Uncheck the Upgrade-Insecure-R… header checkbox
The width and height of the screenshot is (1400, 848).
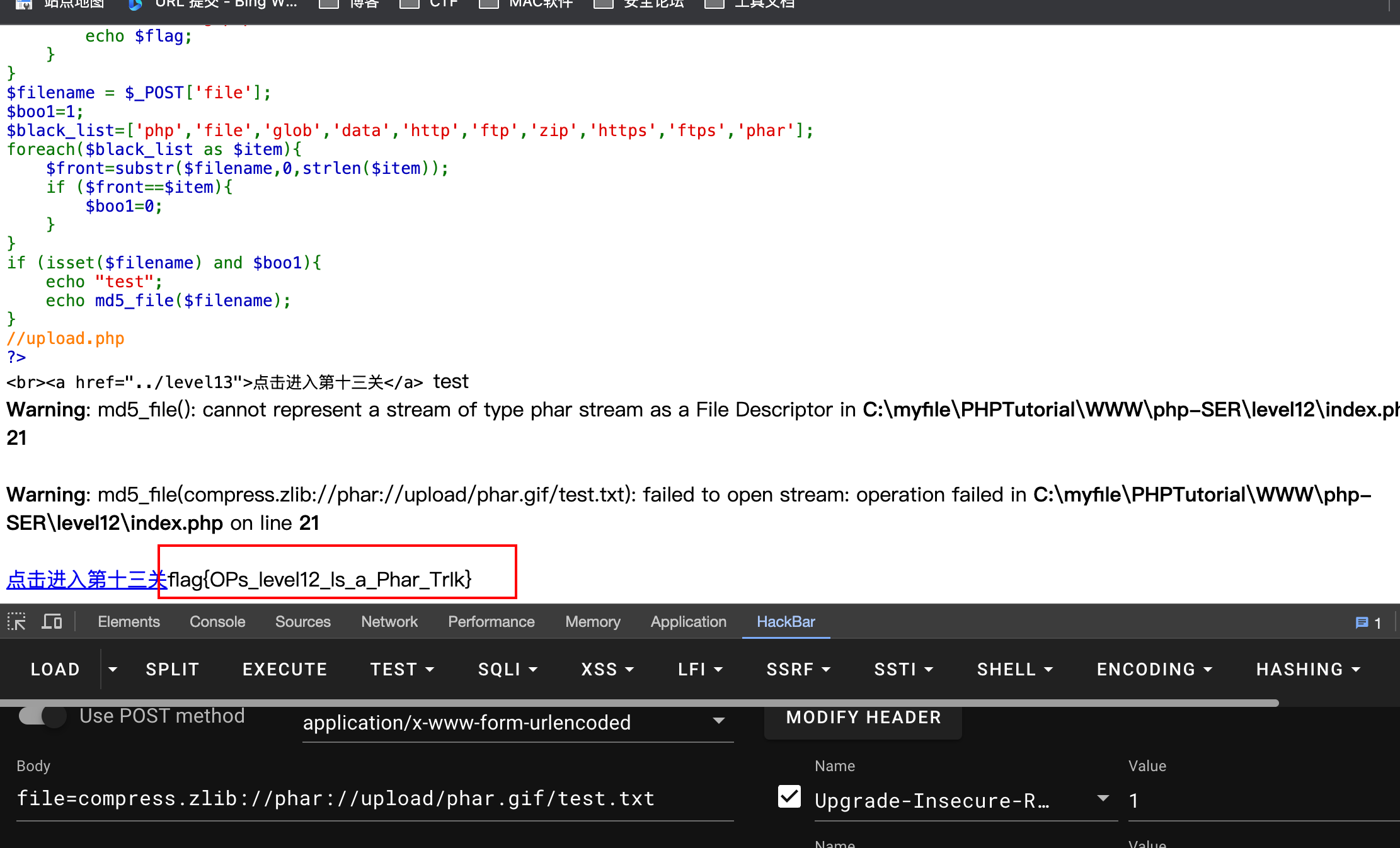click(x=789, y=796)
